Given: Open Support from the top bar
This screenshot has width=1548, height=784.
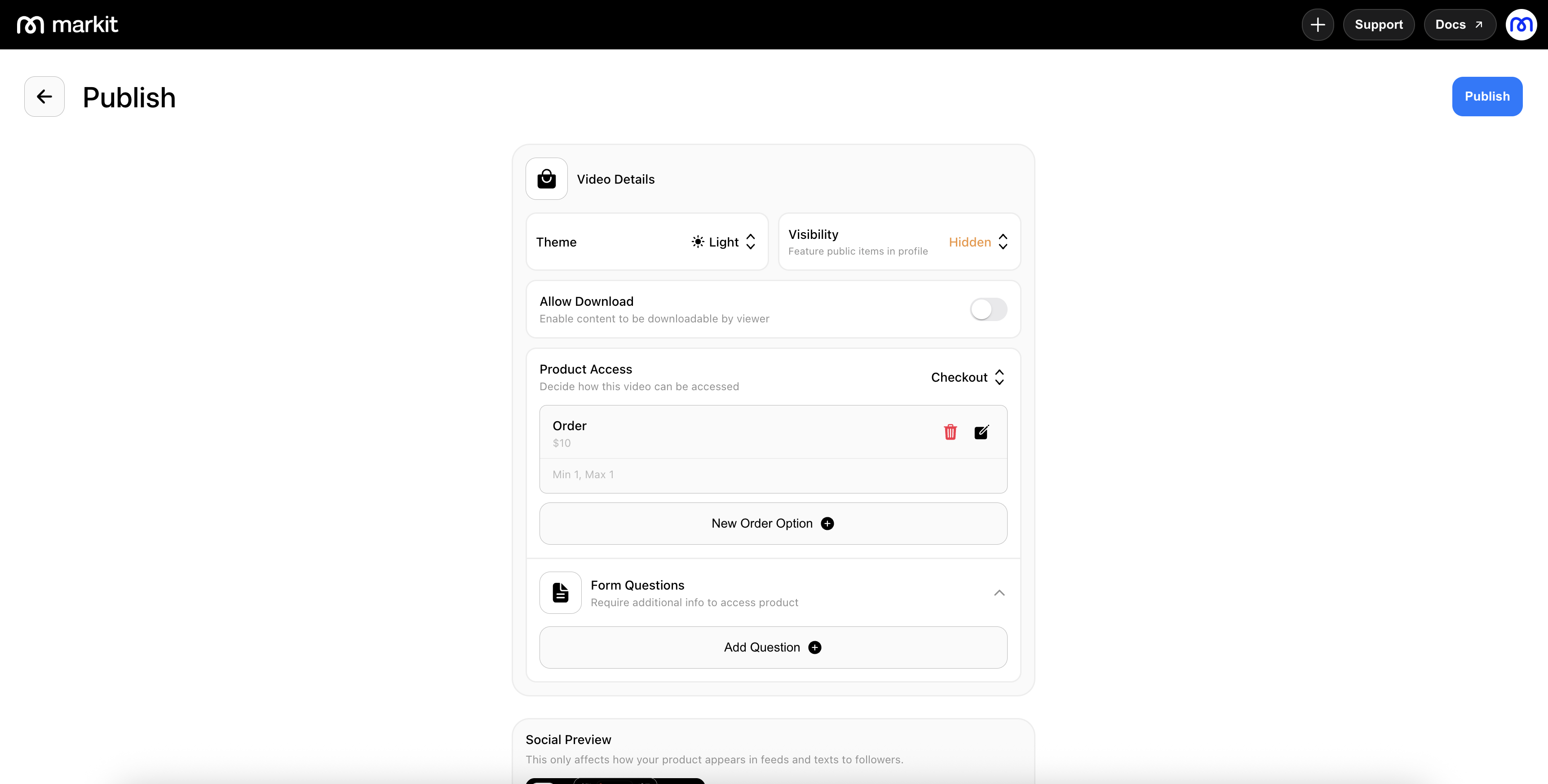Looking at the screenshot, I should [x=1379, y=25].
